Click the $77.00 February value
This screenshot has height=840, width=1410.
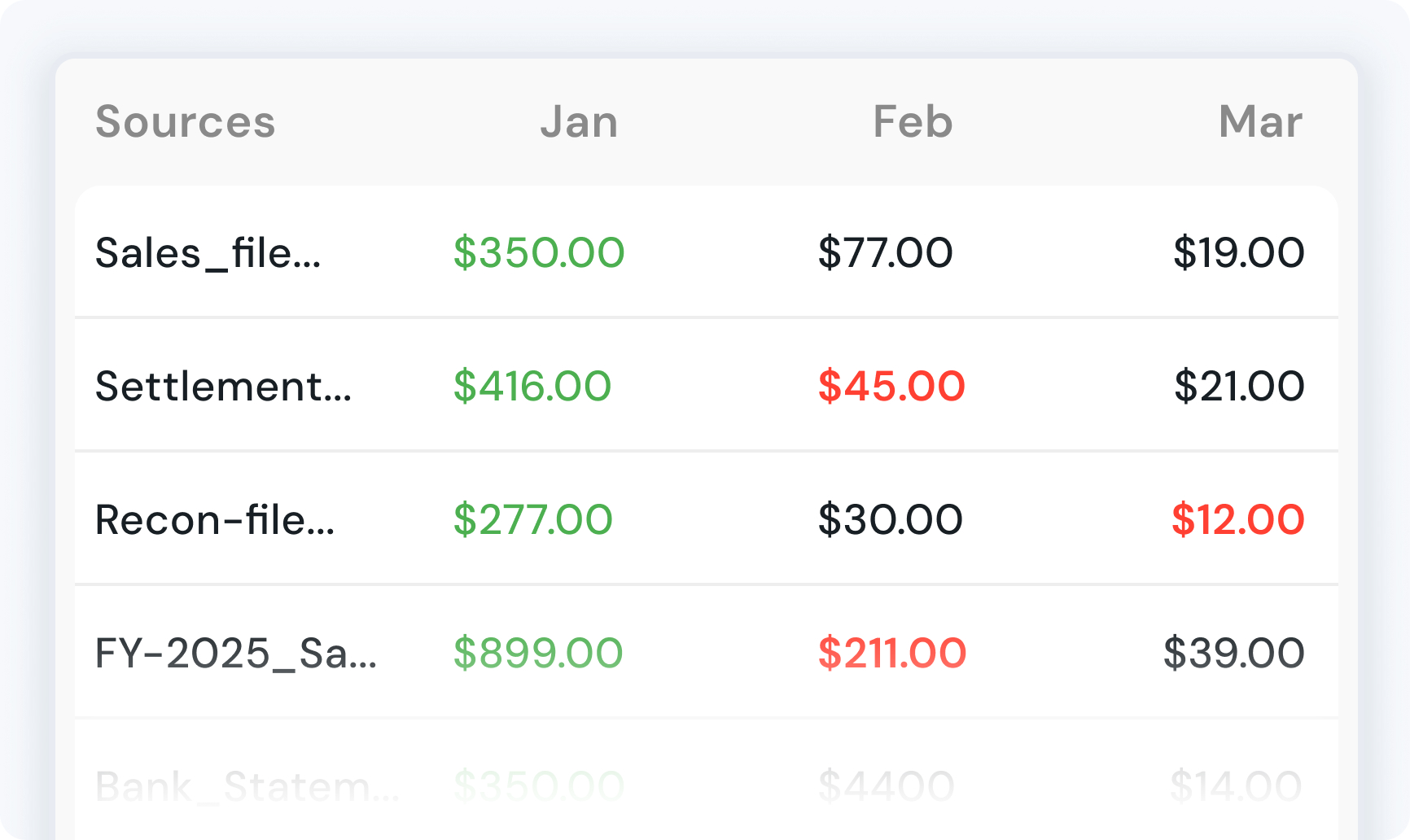click(x=885, y=252)
